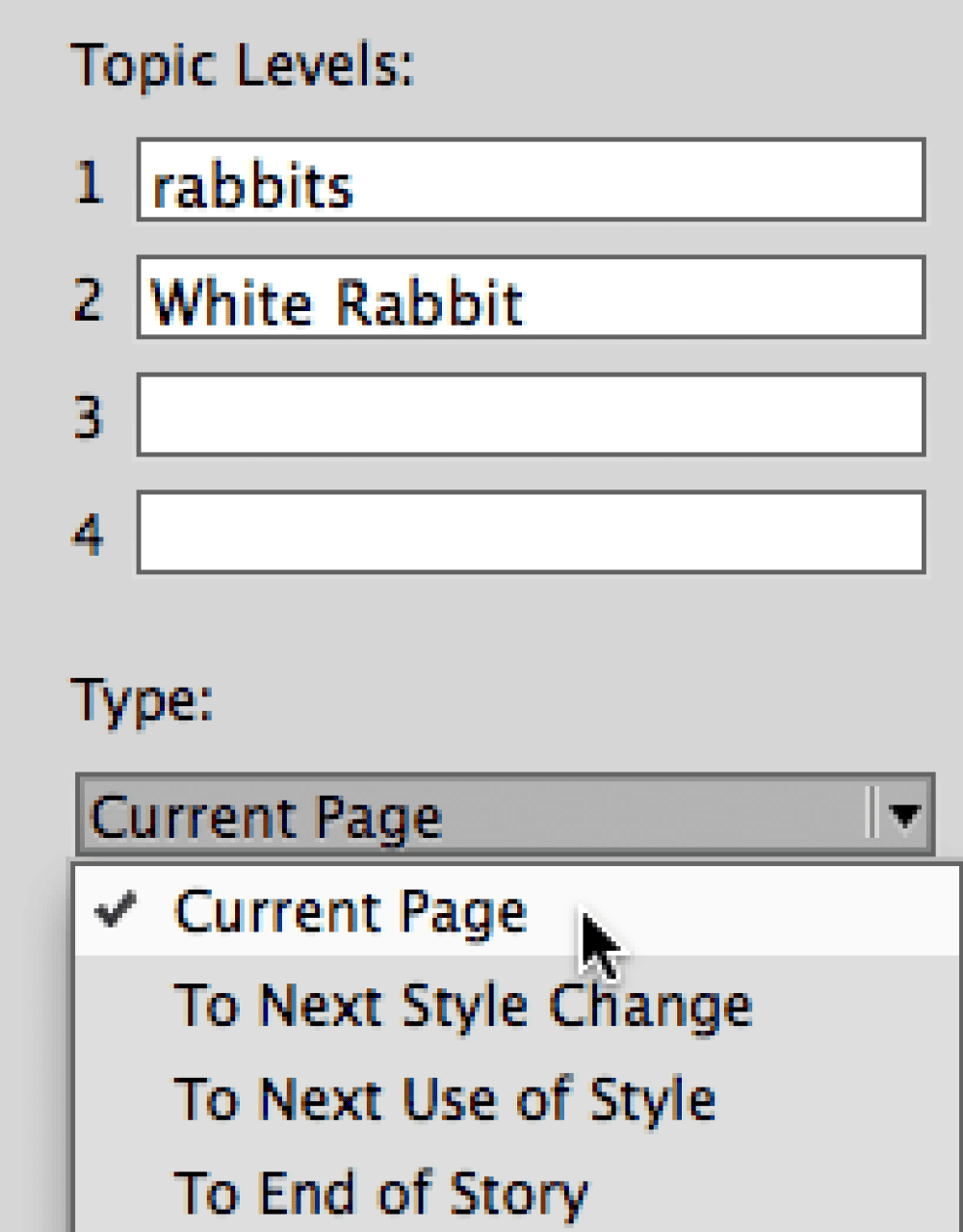Select the White Rabbit text field
Image resolution: width=963 pixels, height=1232 pixels.
point(530,301)
